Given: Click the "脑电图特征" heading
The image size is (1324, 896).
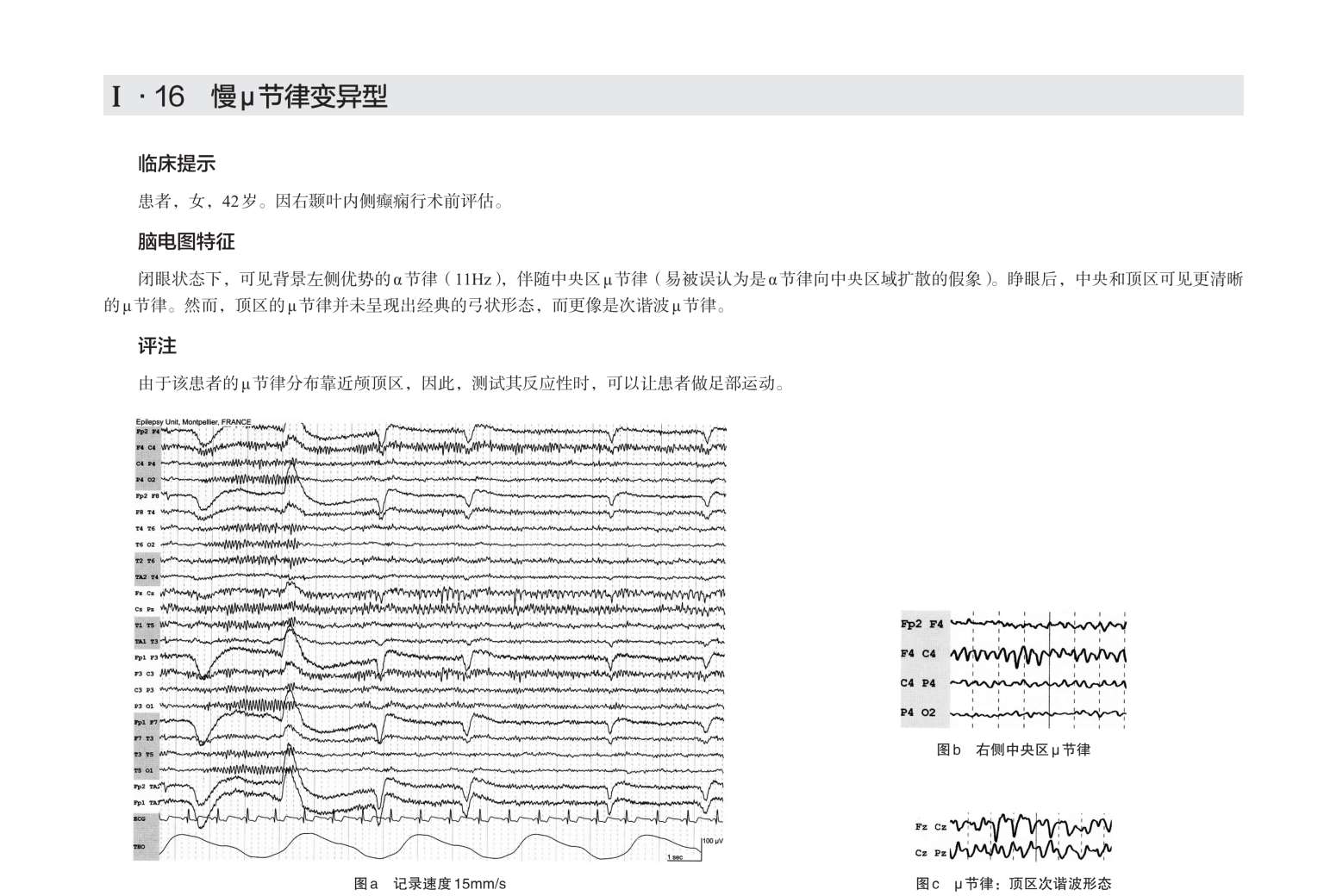Looking at the screenshot, I should [x=186, y=241].
